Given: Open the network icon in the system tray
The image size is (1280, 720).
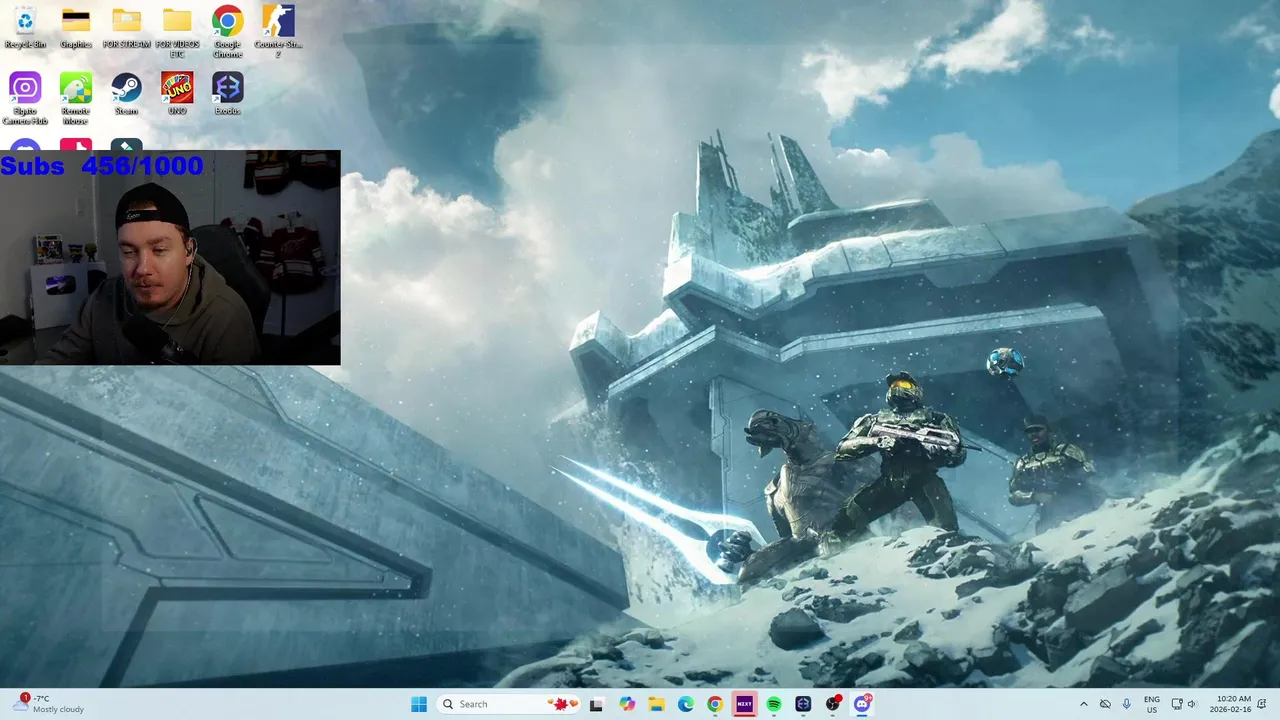Looking at the screenshot, I should [x=1177, y=704].
